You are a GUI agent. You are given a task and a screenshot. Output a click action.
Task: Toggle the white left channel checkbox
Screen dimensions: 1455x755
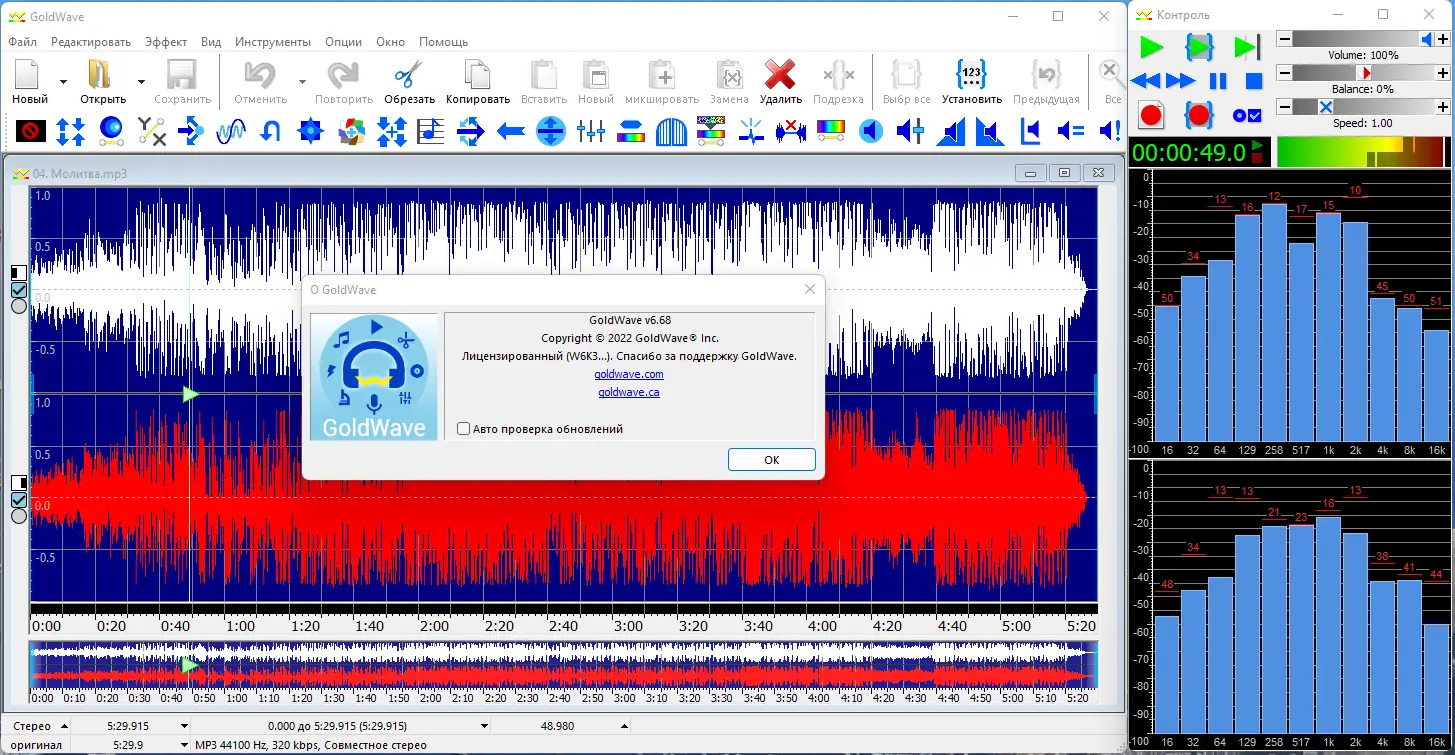(x=18, y=290)
